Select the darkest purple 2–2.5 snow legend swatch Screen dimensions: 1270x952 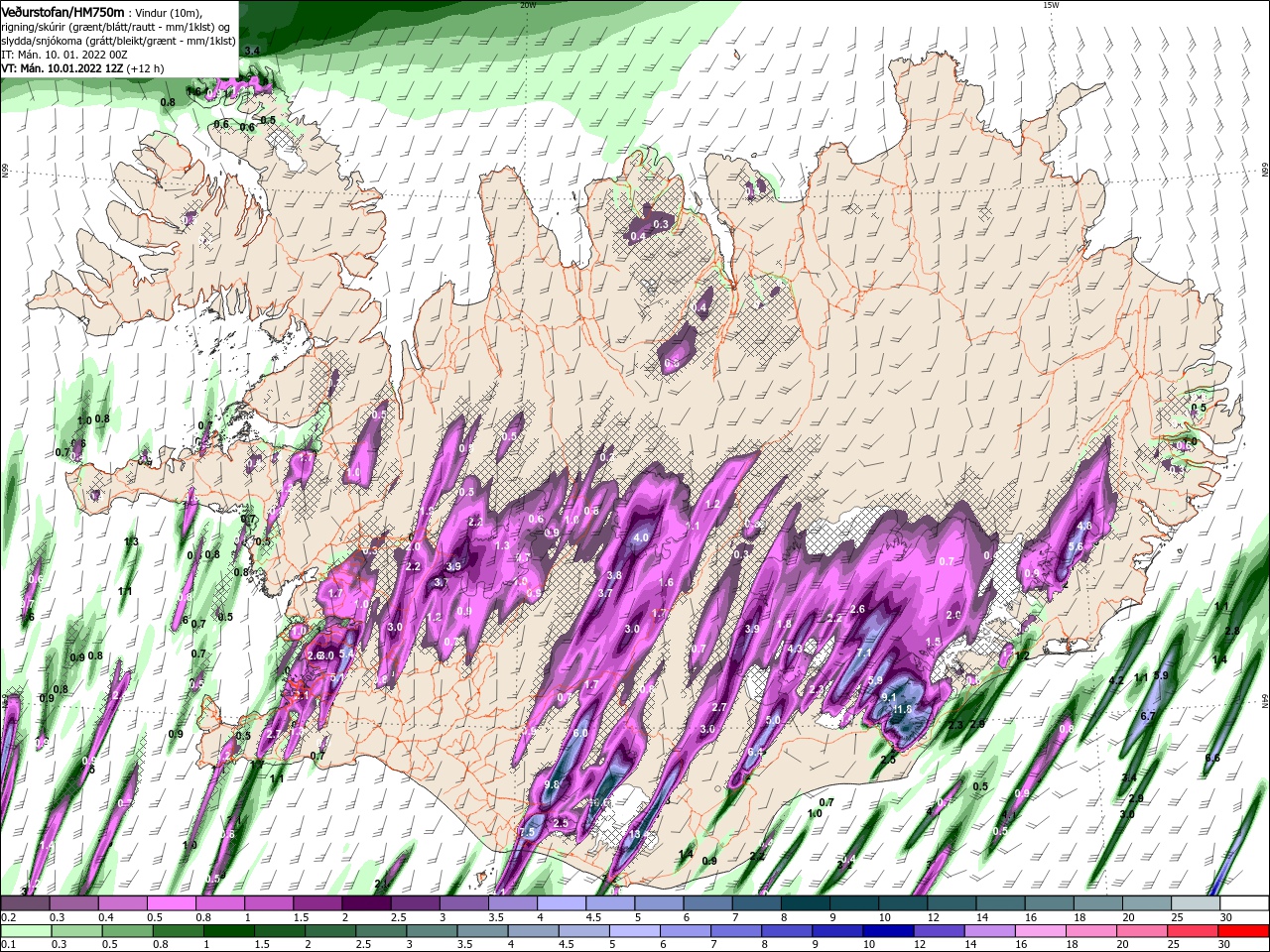tap(365, 903)
